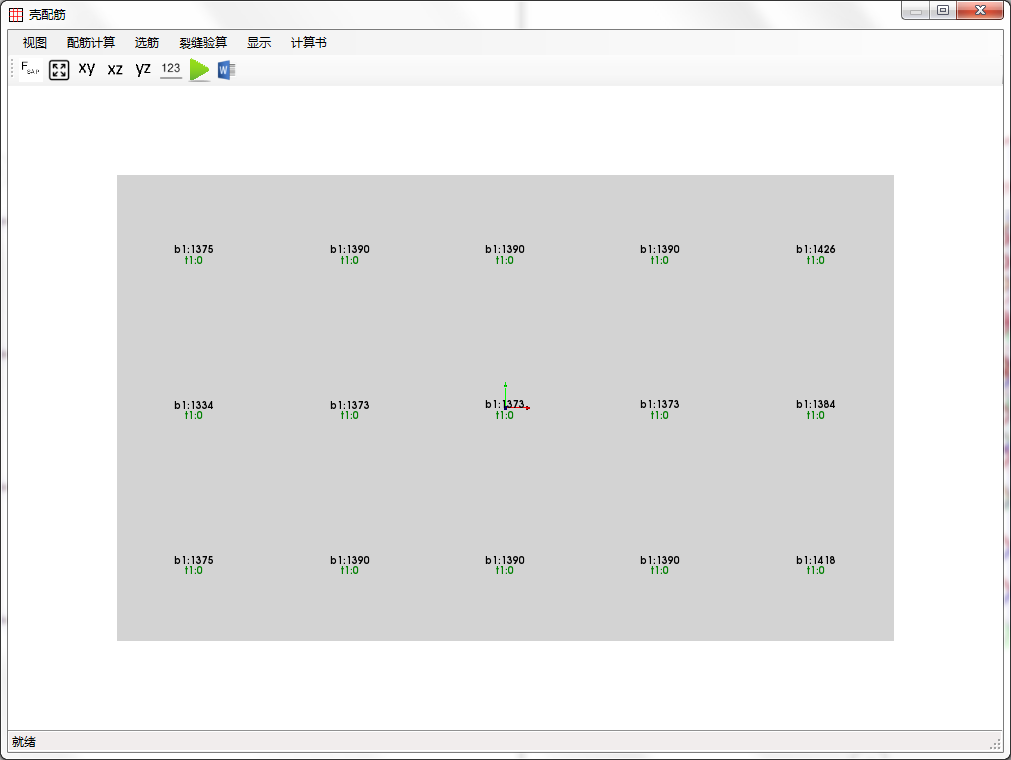1011x760 pixels.
Task: Open the 计算书 menu
Action: coord(308,43)
